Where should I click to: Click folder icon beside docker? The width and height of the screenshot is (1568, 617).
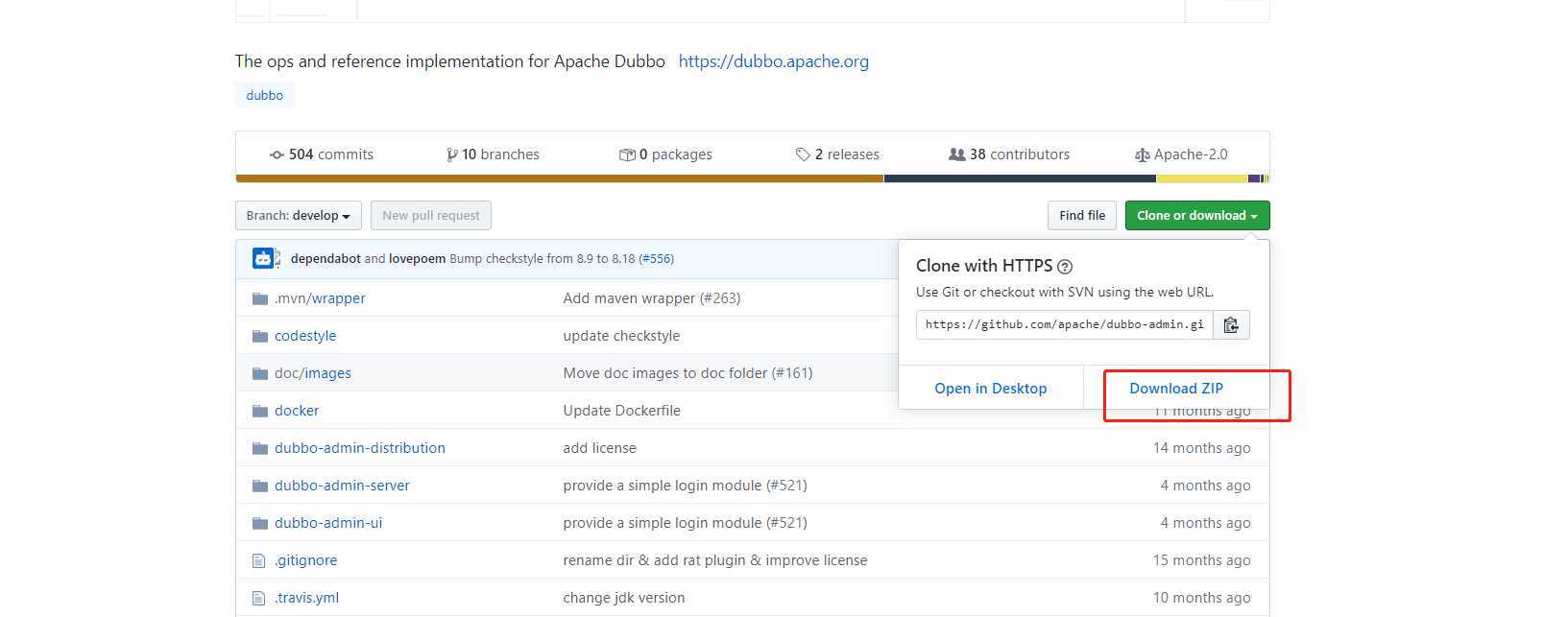tap(259, 411)
